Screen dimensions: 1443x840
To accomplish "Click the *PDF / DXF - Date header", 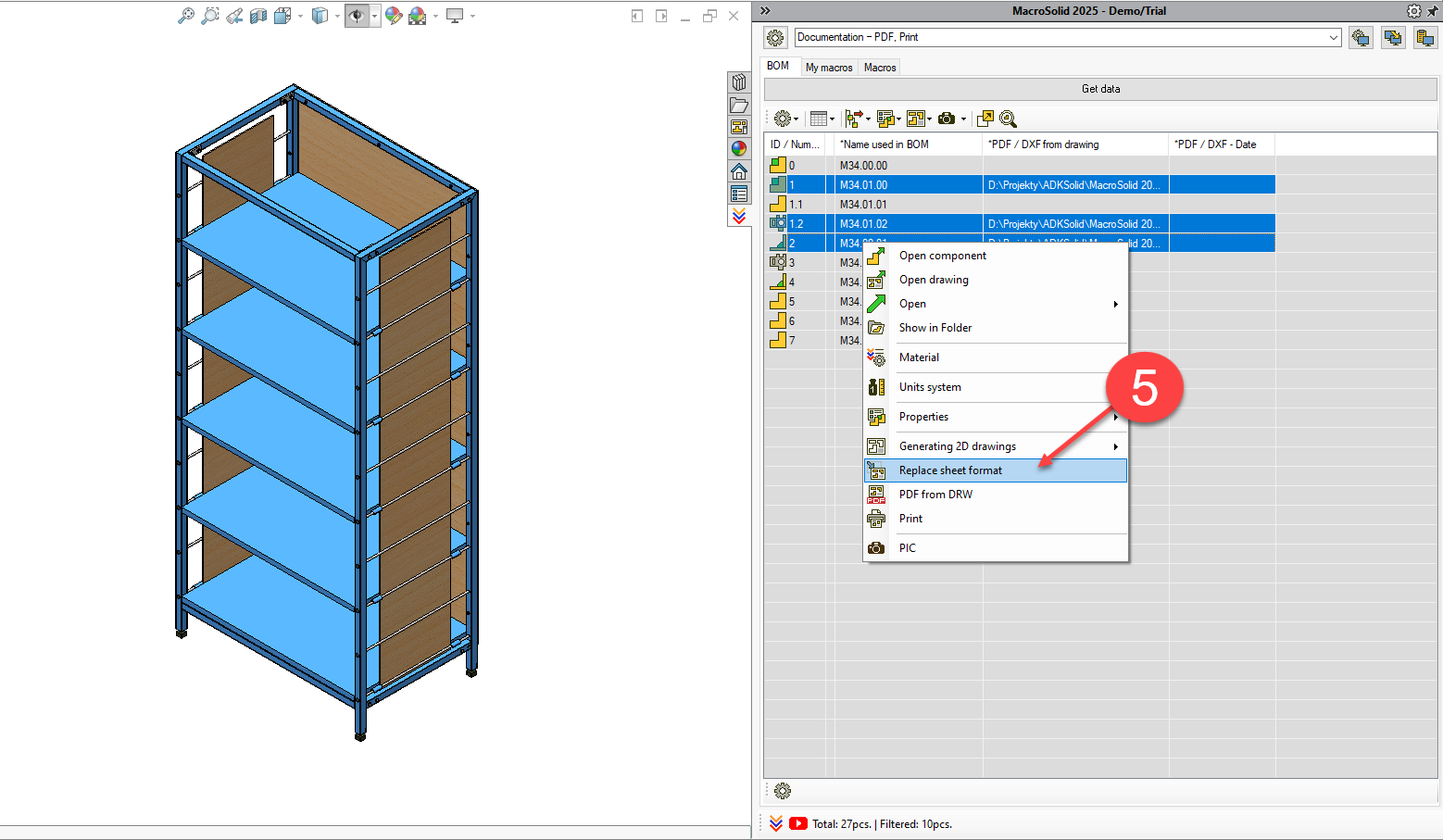I will click(x=1222, y=144).
